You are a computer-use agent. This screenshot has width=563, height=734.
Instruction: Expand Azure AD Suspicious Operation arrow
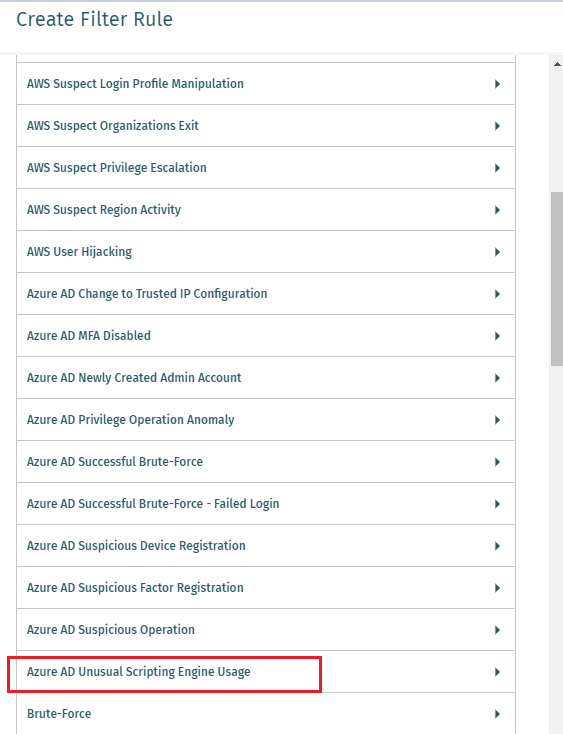(x=497, y=630)
